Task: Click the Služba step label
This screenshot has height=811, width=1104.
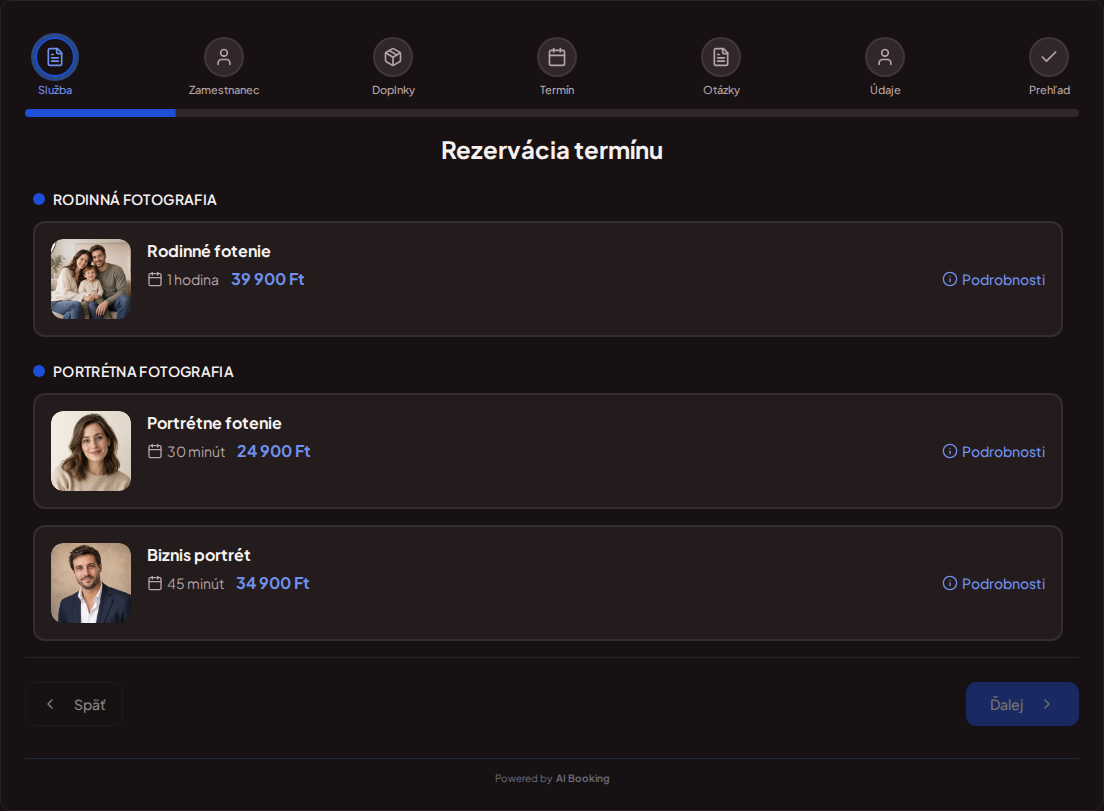Action: [x=55, y=90]
